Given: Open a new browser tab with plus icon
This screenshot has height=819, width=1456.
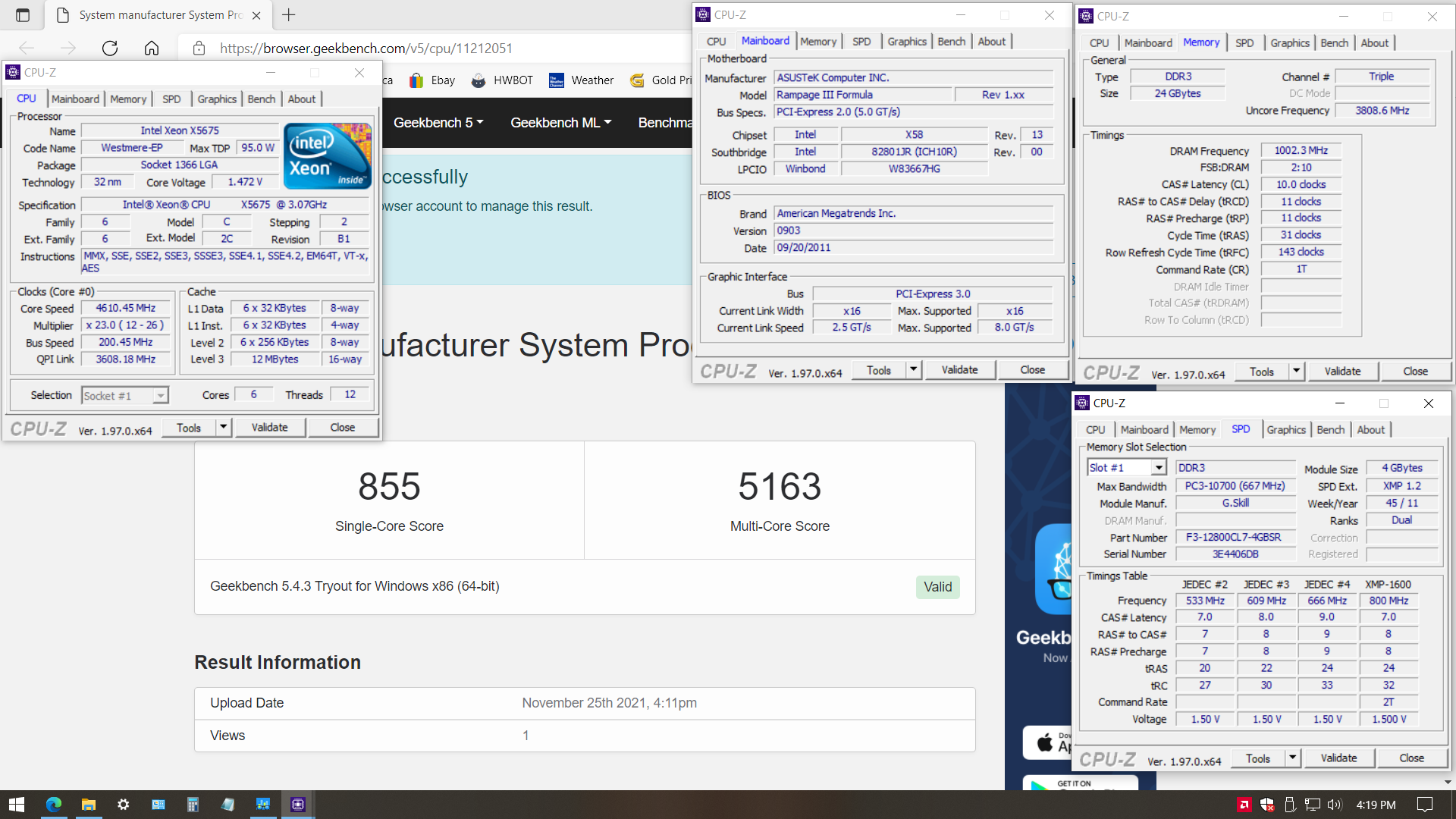Looking at the screenshot, I should (289, 14).
